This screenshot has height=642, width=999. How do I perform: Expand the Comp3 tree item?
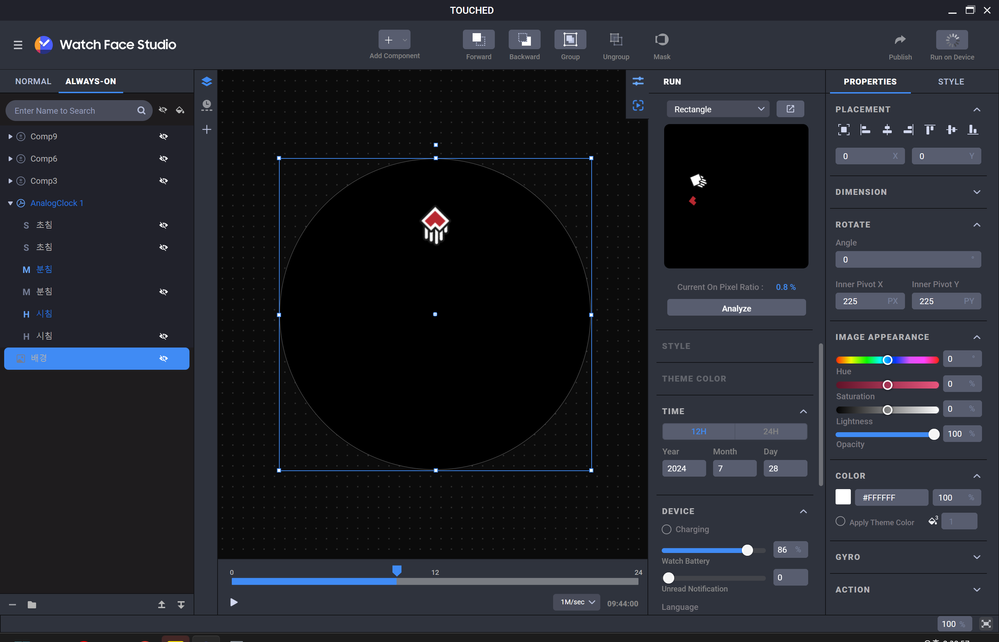[10, 181]
